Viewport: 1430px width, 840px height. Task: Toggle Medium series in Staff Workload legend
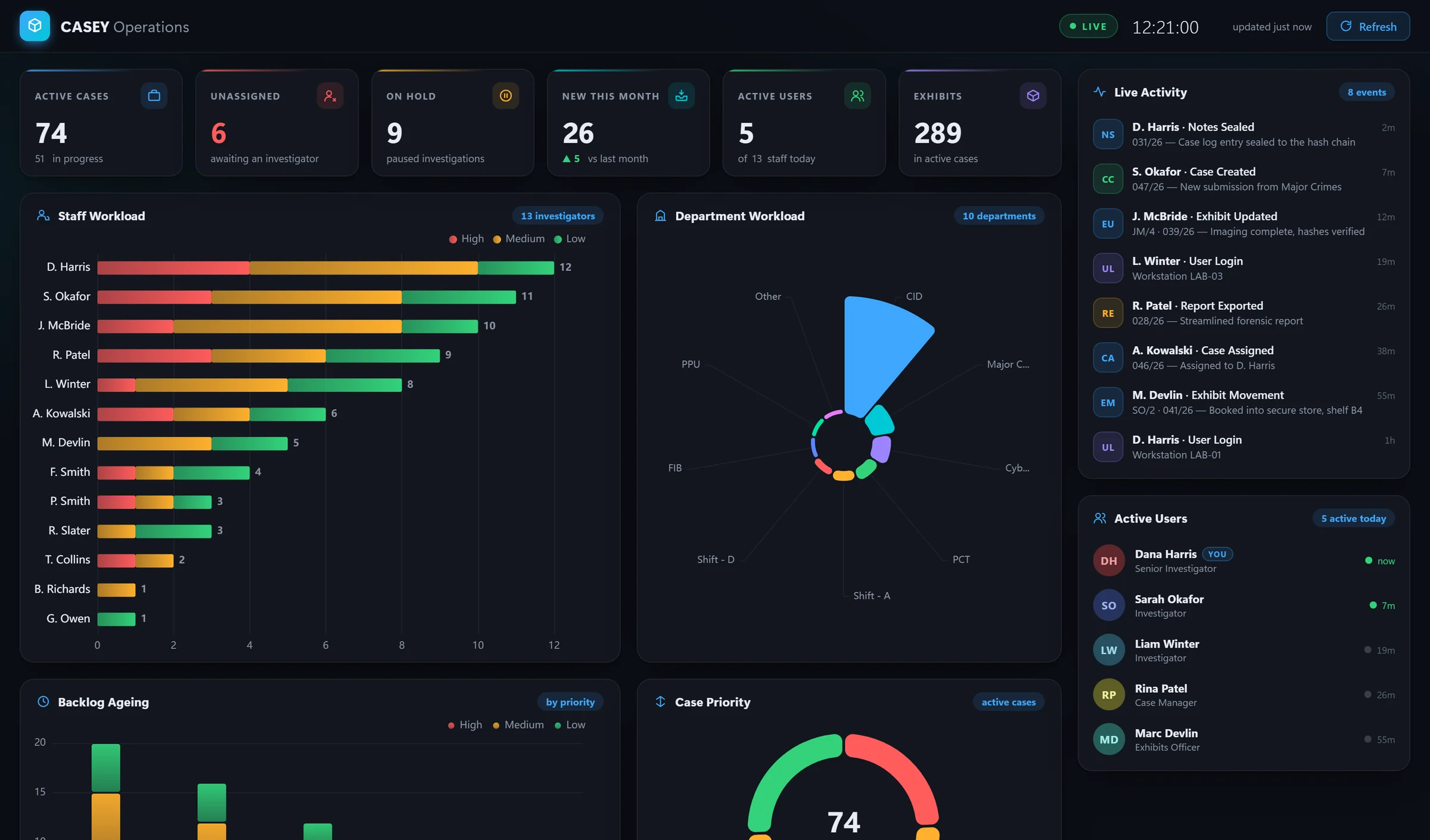(519, 239)
